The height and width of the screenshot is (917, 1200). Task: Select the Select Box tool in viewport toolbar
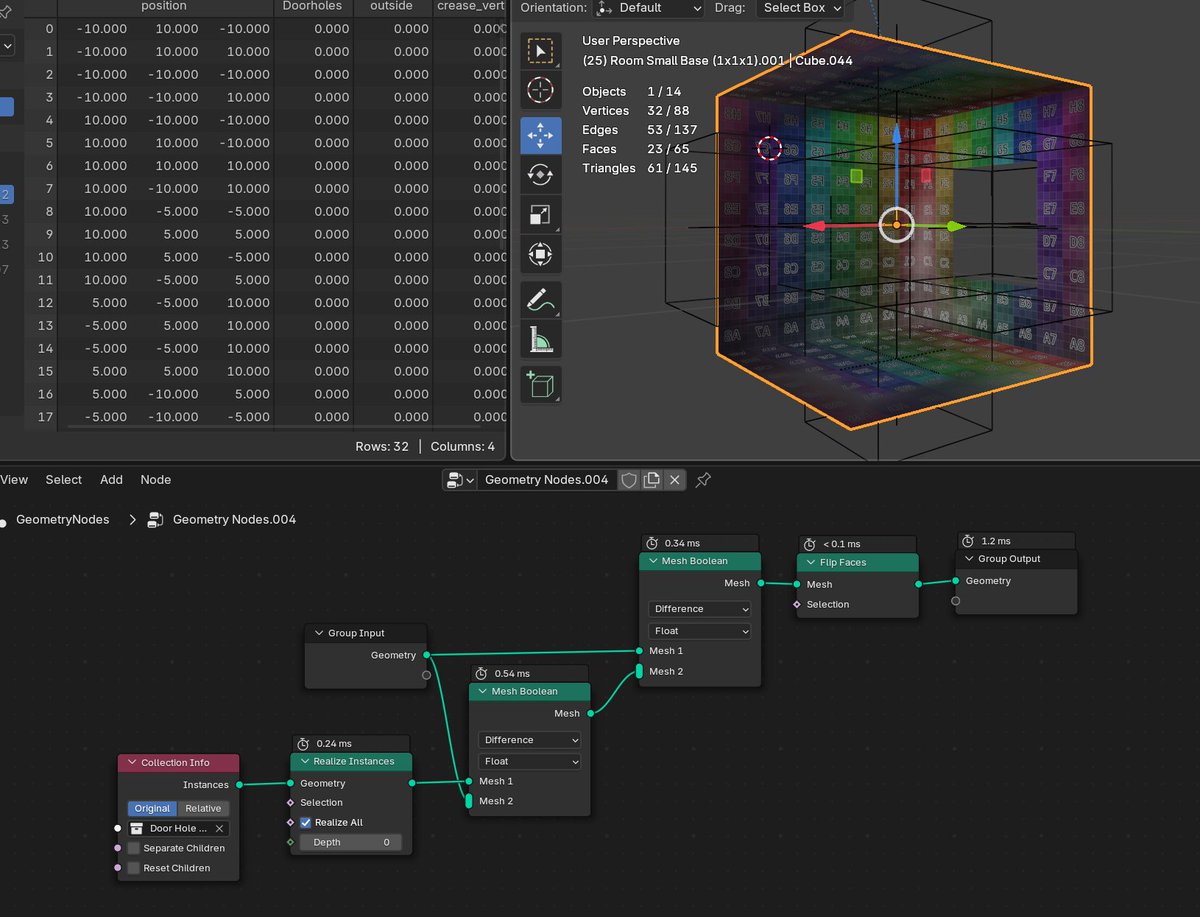click(541, 51)
